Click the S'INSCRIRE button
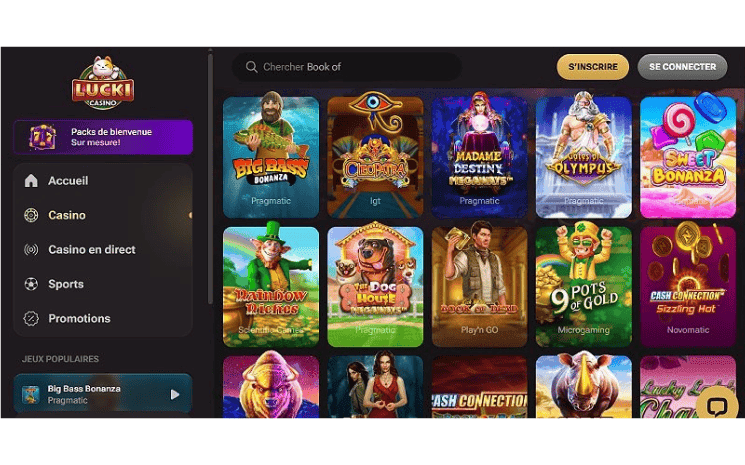This screenshot has width=745, height=465. tap(593, 67)
